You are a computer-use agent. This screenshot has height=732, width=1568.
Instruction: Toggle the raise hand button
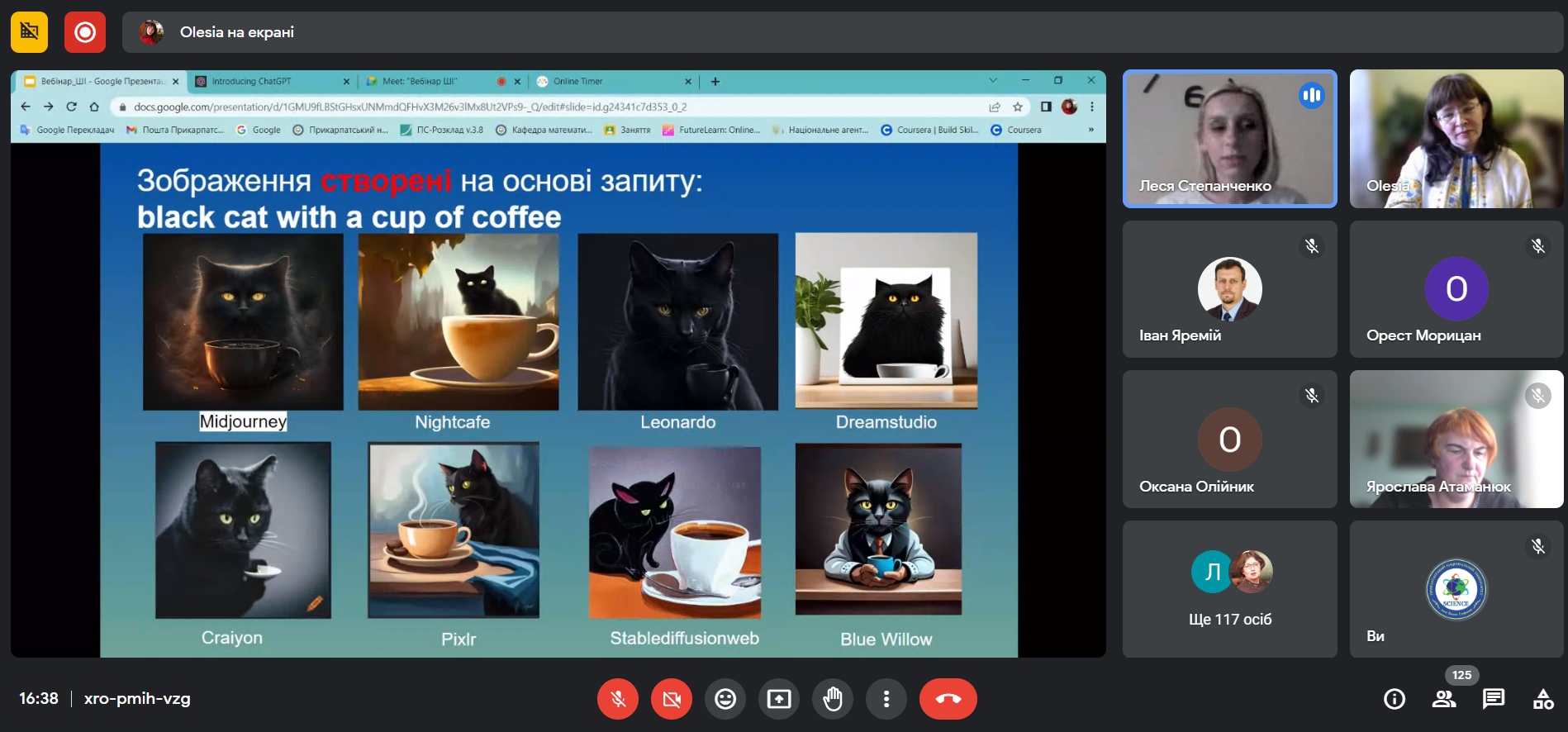tap(832, 699)
